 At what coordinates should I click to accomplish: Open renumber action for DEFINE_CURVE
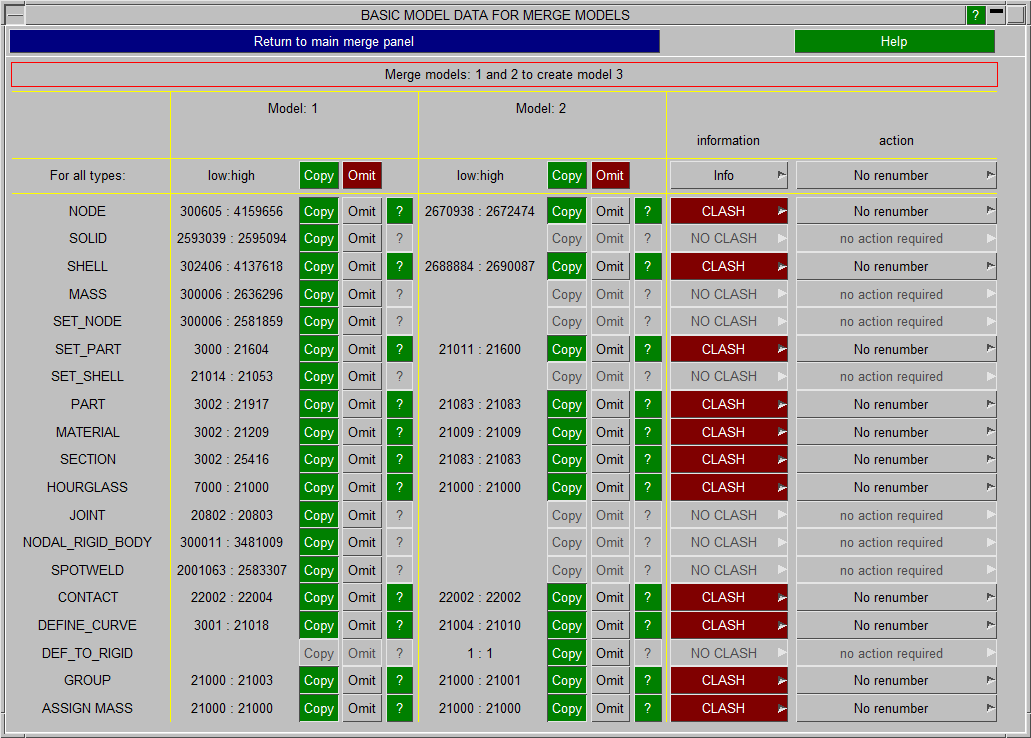(x=896, y=626)
